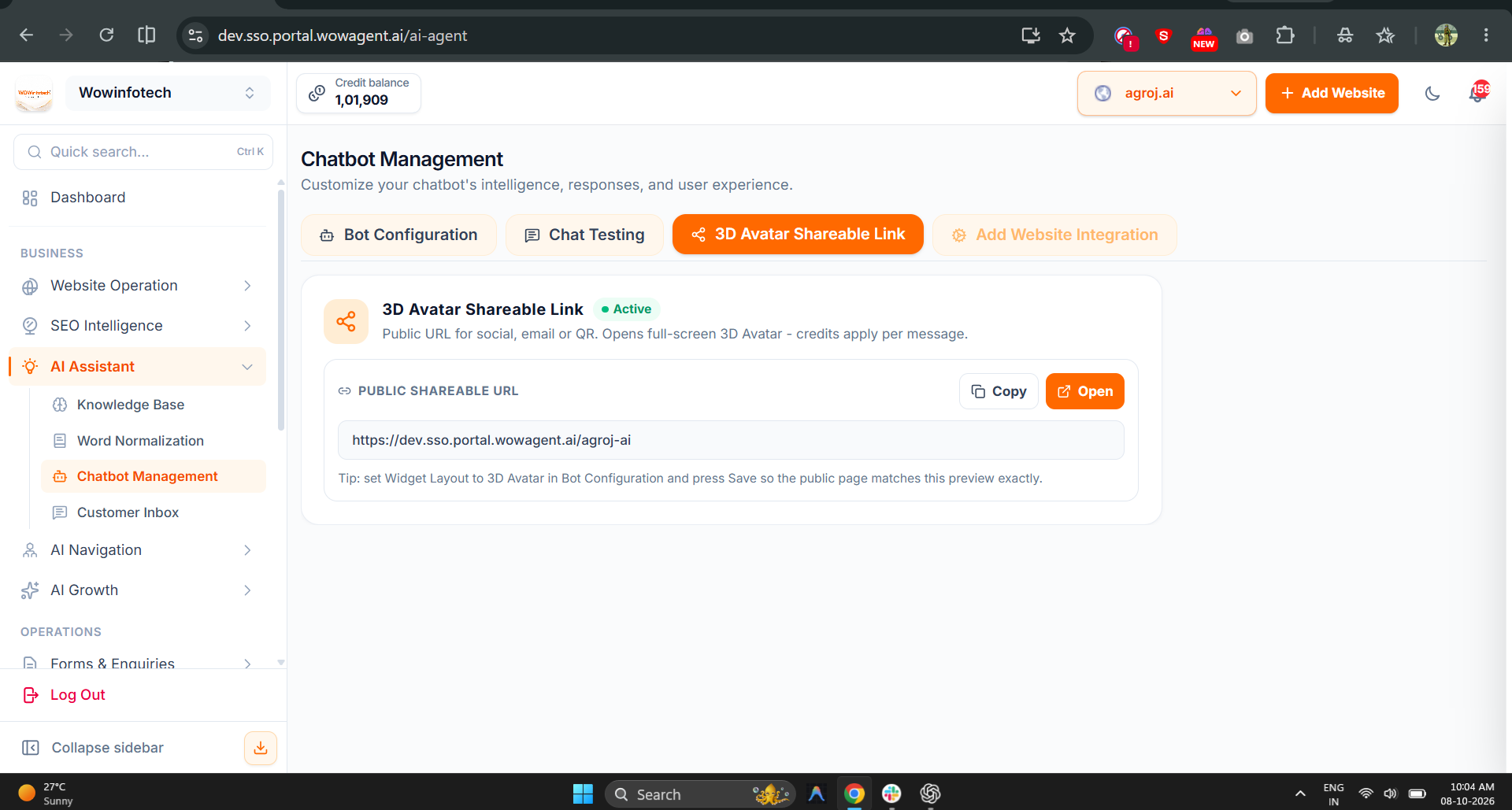The image size is (1512, 810).
Task: Click the orange share icon in card
Action: 346,321
